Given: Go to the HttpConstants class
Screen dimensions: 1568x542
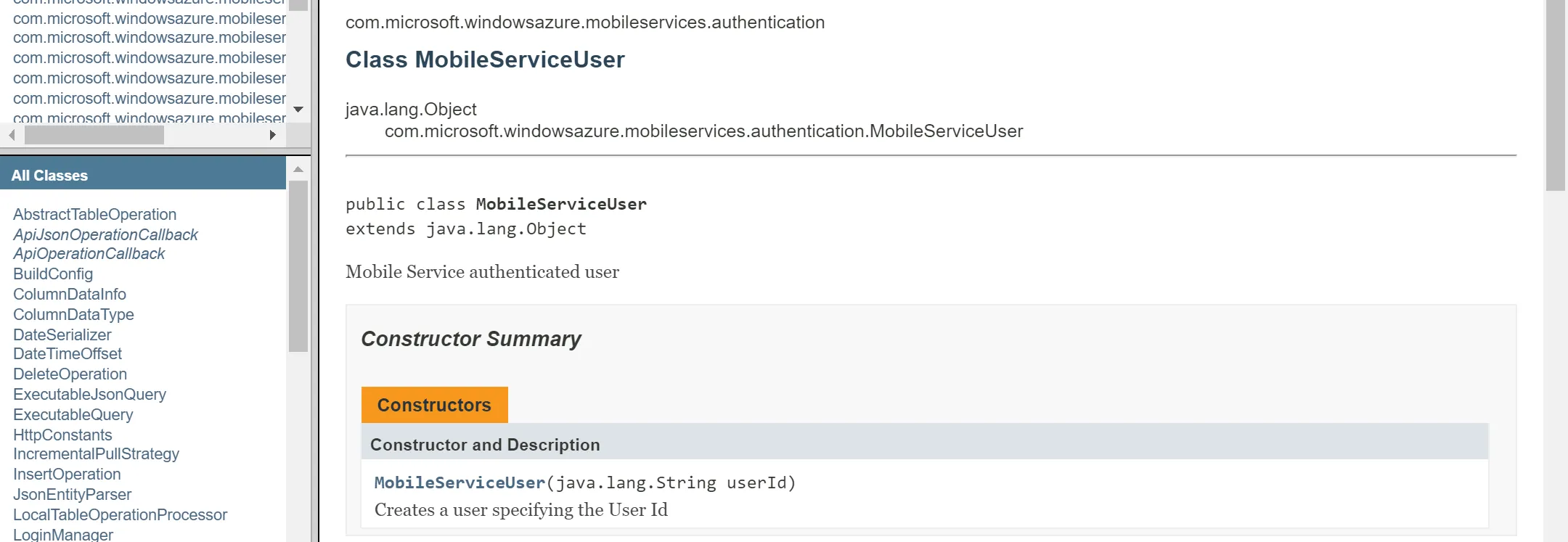Looking at the screenshot, I should [x=62, y=435].
